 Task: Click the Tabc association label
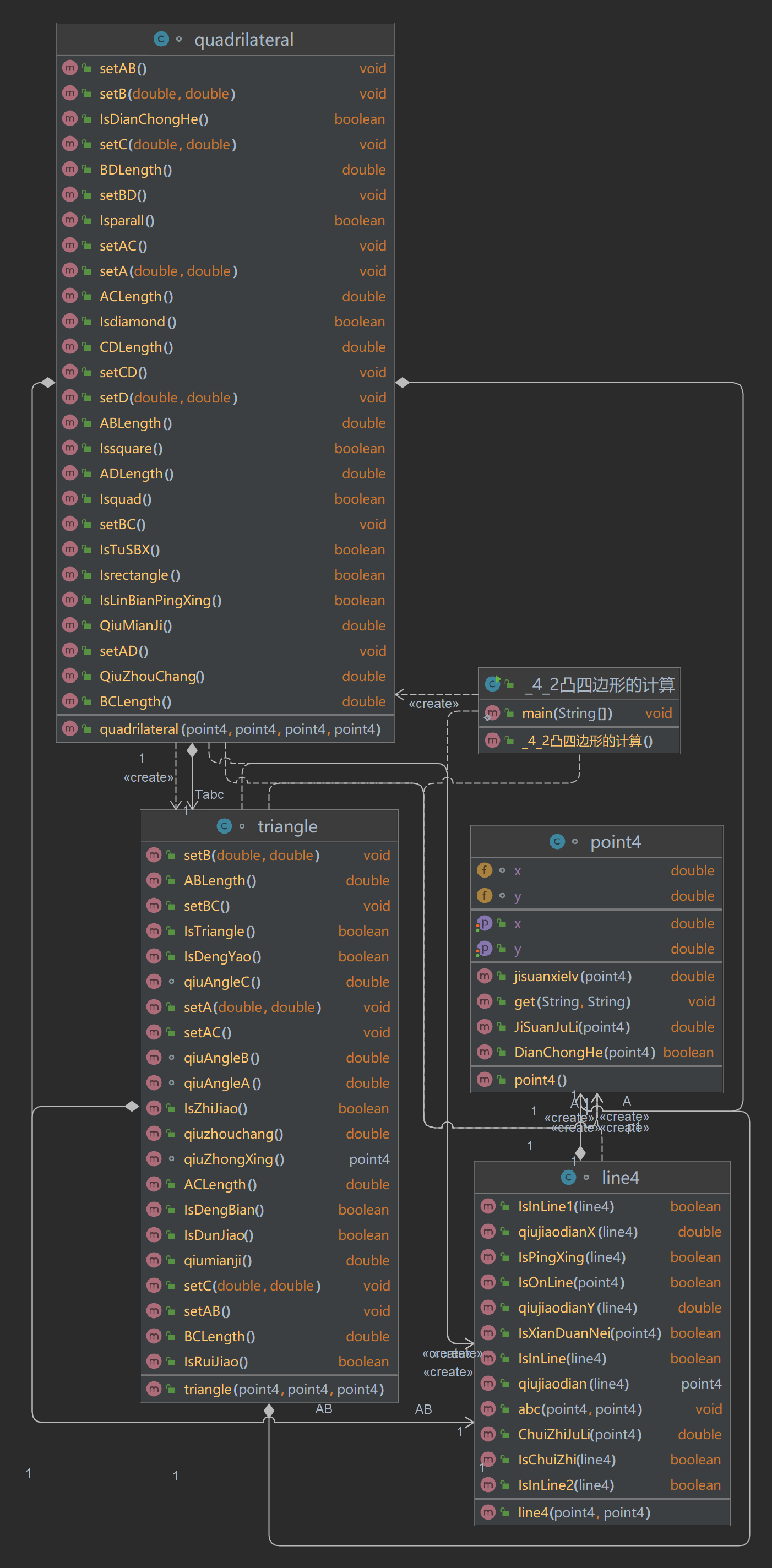209,794
